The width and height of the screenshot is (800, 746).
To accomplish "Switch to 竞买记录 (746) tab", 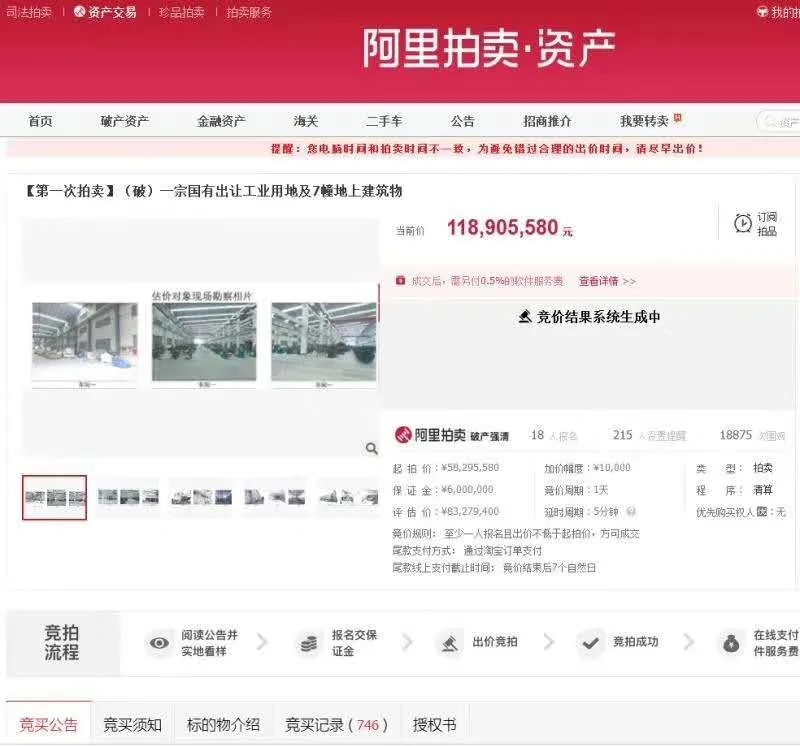I will [337, 725].
